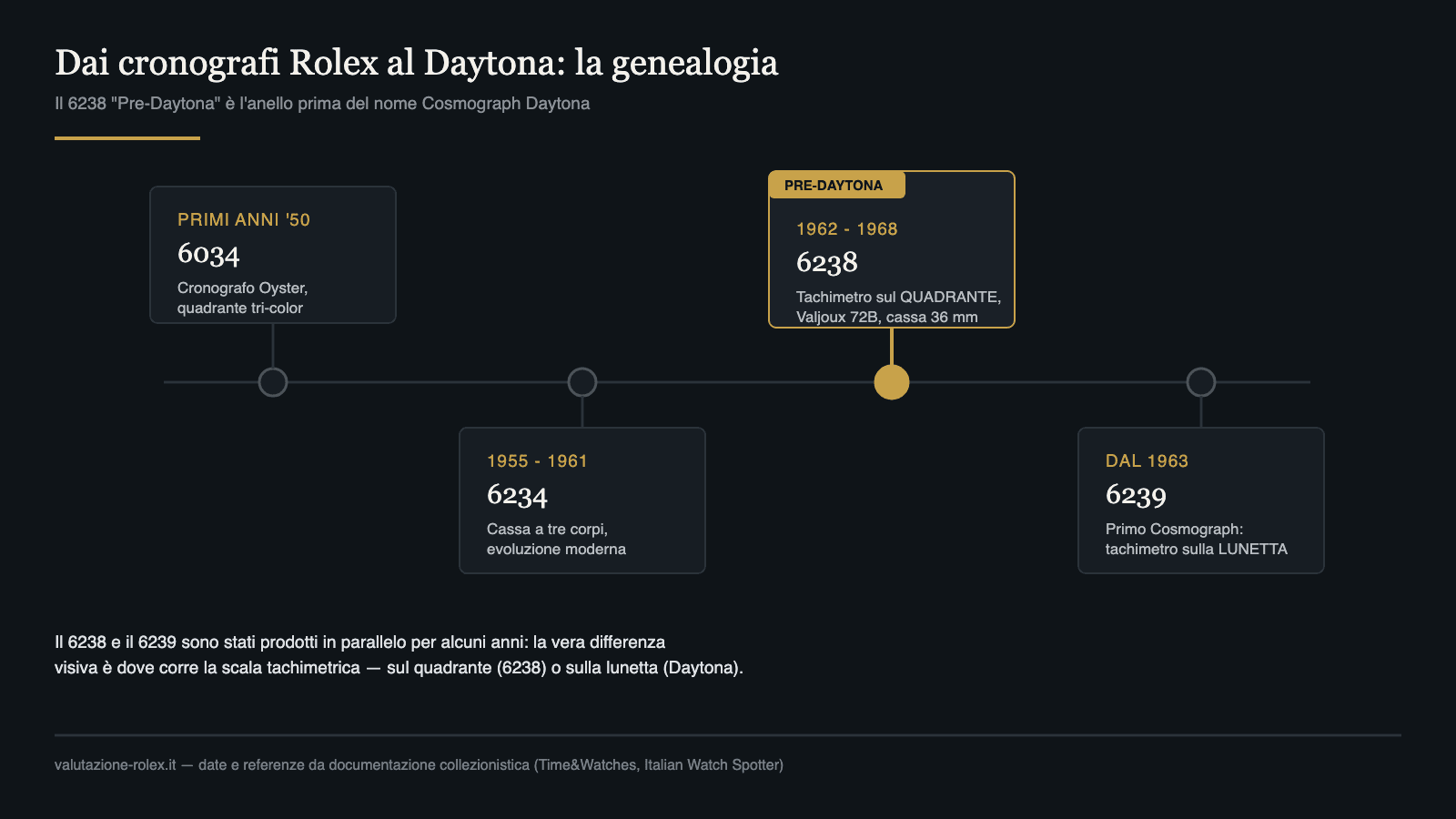Click the gold highlighted 6238 timeline marker
1456x819 pixels.
(x=892, y=382)
